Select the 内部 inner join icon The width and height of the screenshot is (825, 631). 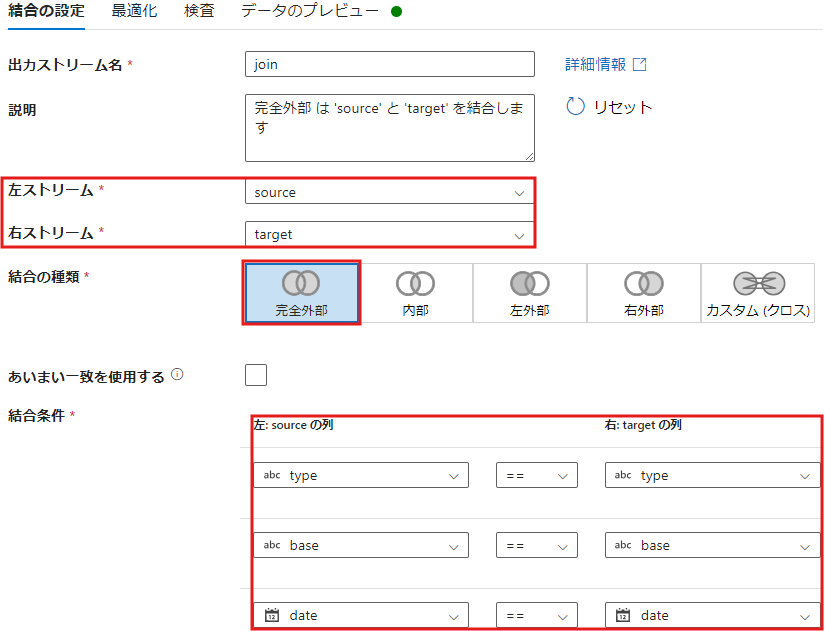click(415, 284)
